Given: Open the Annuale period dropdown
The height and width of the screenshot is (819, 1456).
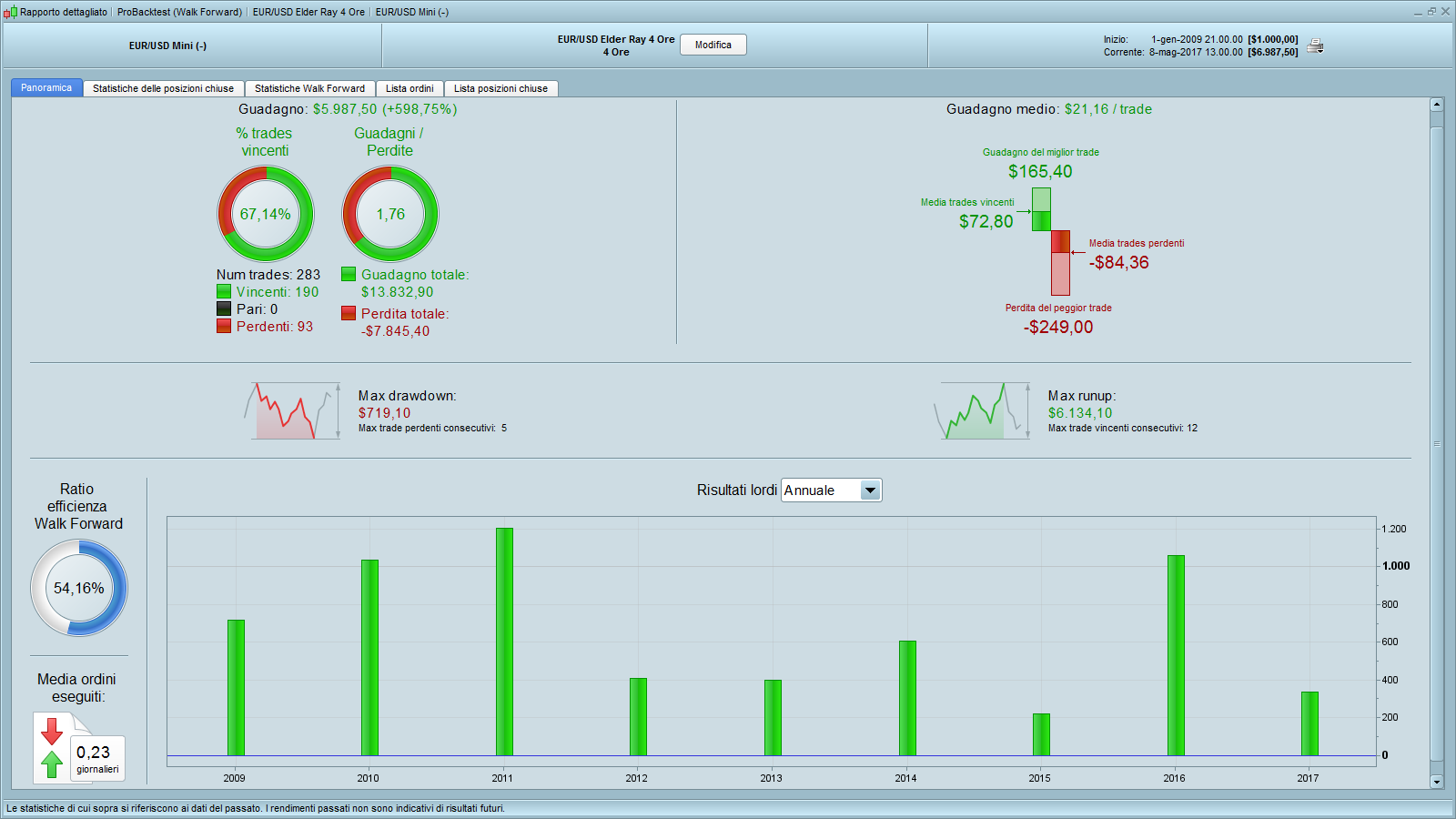Looking at the screenshot, I should tap(831, 490).
